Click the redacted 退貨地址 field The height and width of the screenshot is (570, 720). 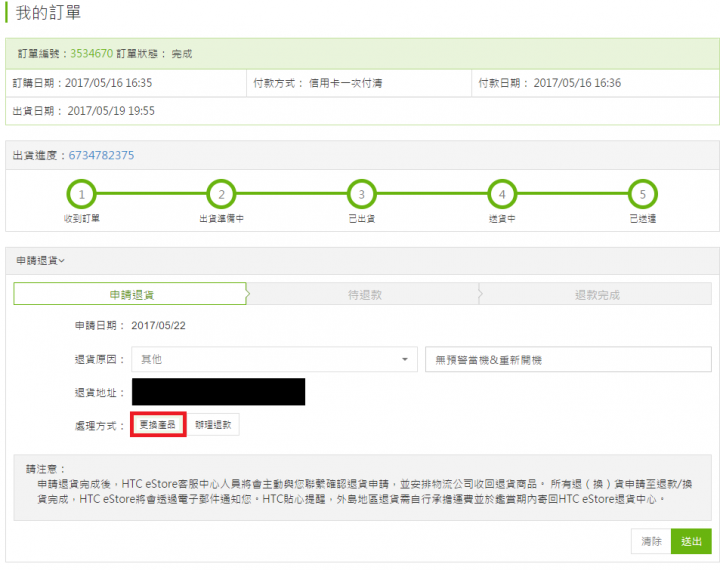click(218, 392)
